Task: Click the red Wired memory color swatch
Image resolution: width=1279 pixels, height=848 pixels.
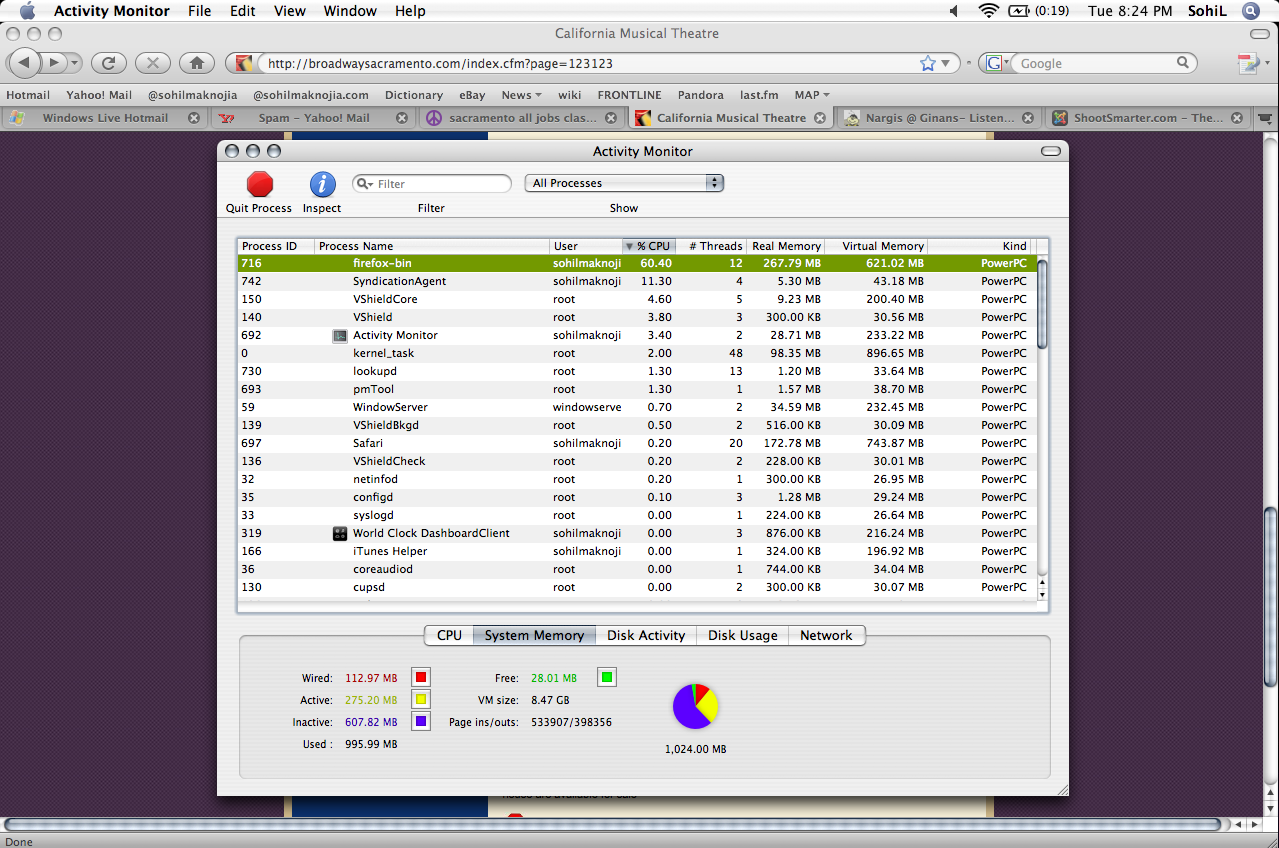Action: [421, 678]
